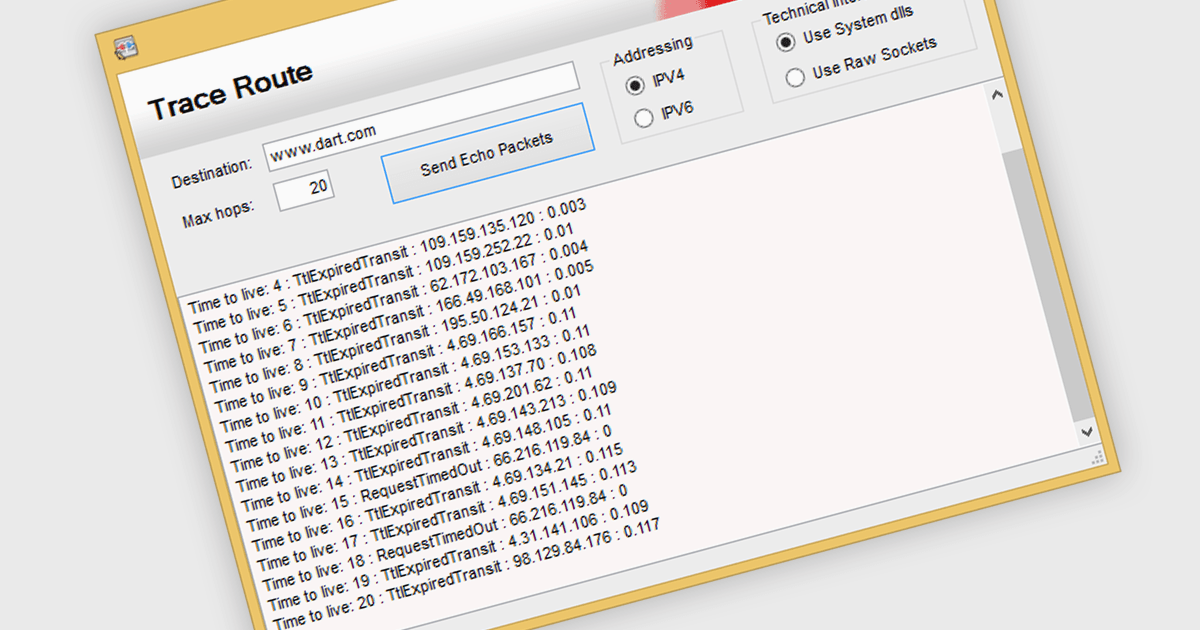This screenshot has height=630, width=1200.
Task: Click the results scrollbar thumb
Action: coord(1046,285)
